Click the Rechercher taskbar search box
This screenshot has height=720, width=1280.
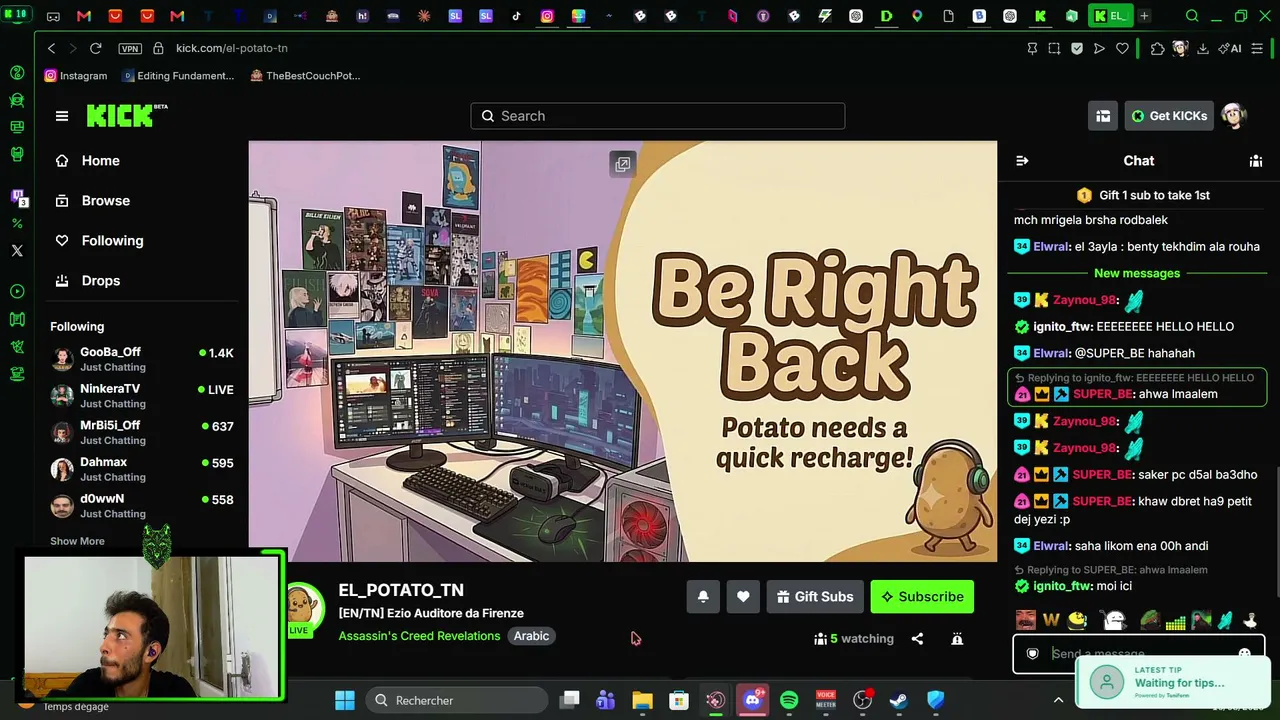pyautogui.click(x=455, y=700)
